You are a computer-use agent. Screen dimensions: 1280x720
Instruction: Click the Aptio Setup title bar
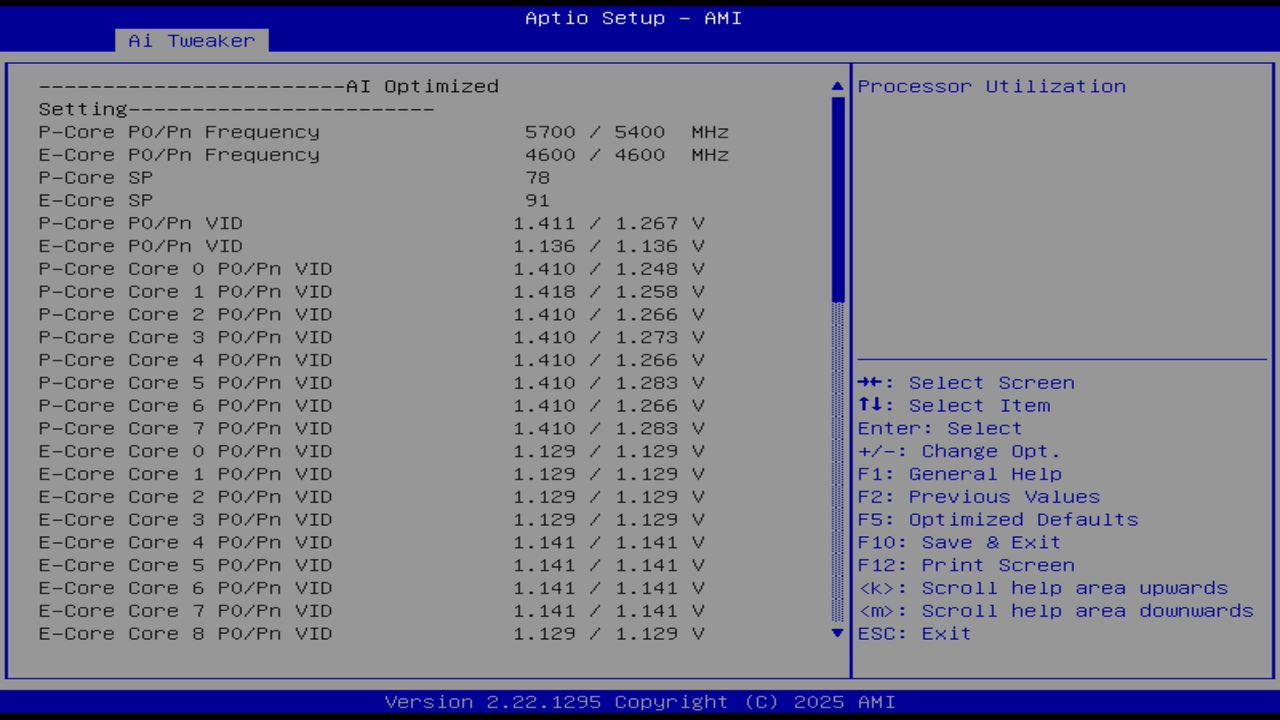coord(632,18)
